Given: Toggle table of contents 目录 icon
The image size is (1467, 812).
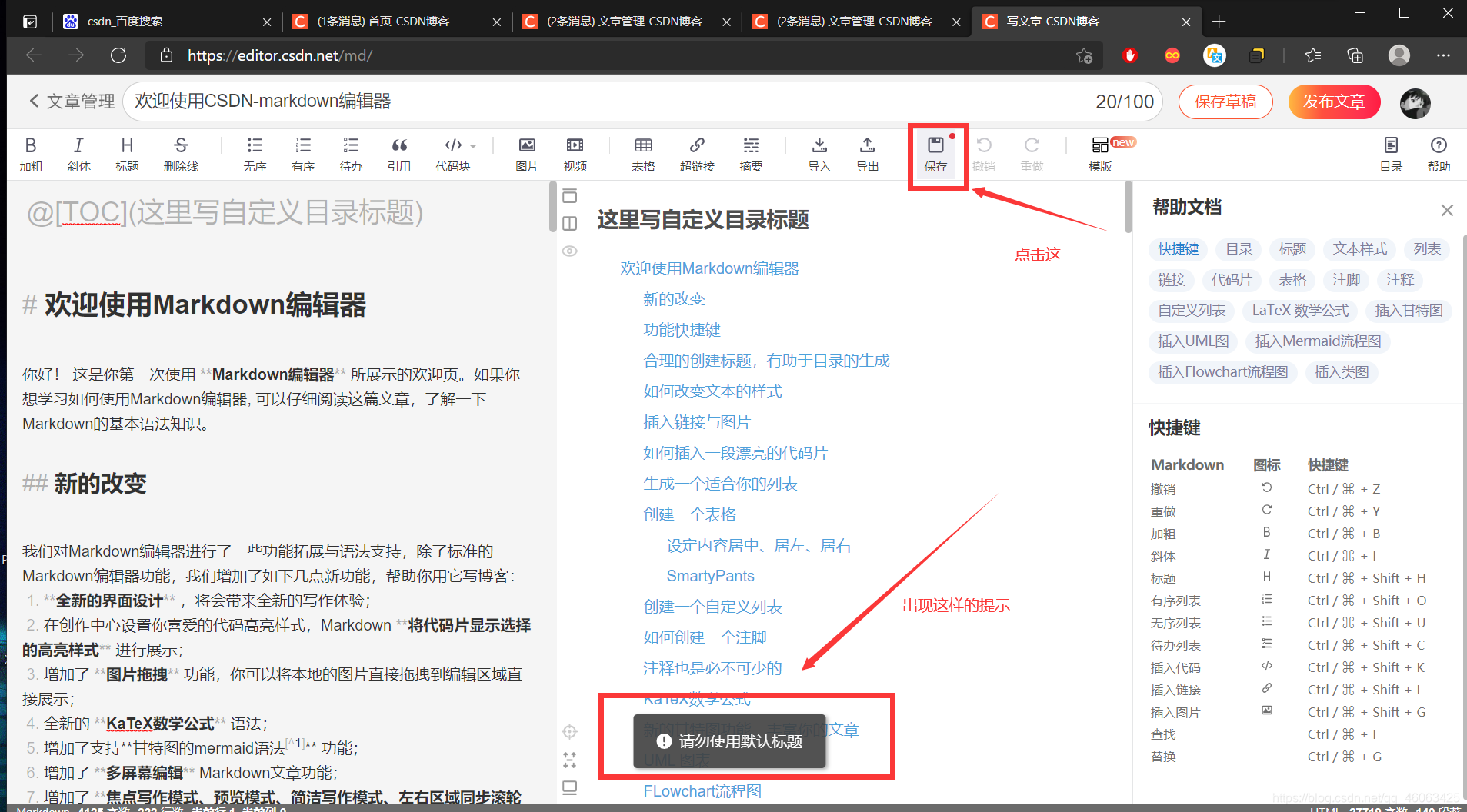Looking at the screenshot, I should 1391,154.
